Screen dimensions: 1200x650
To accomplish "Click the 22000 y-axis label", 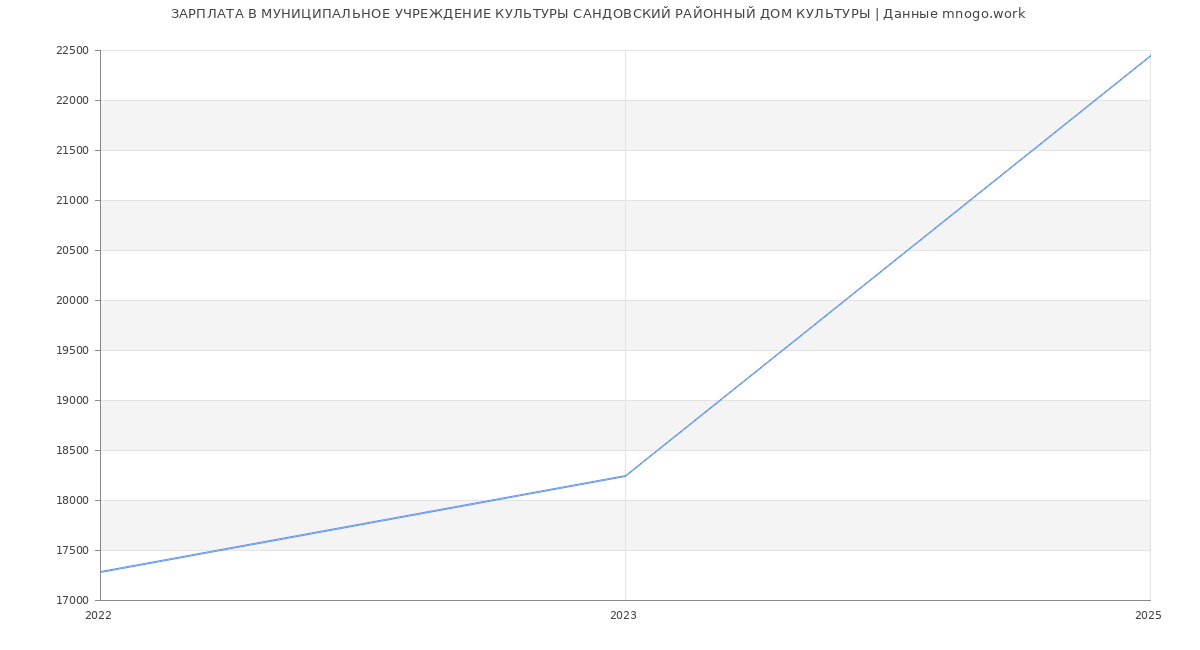I will click(73, 101).
